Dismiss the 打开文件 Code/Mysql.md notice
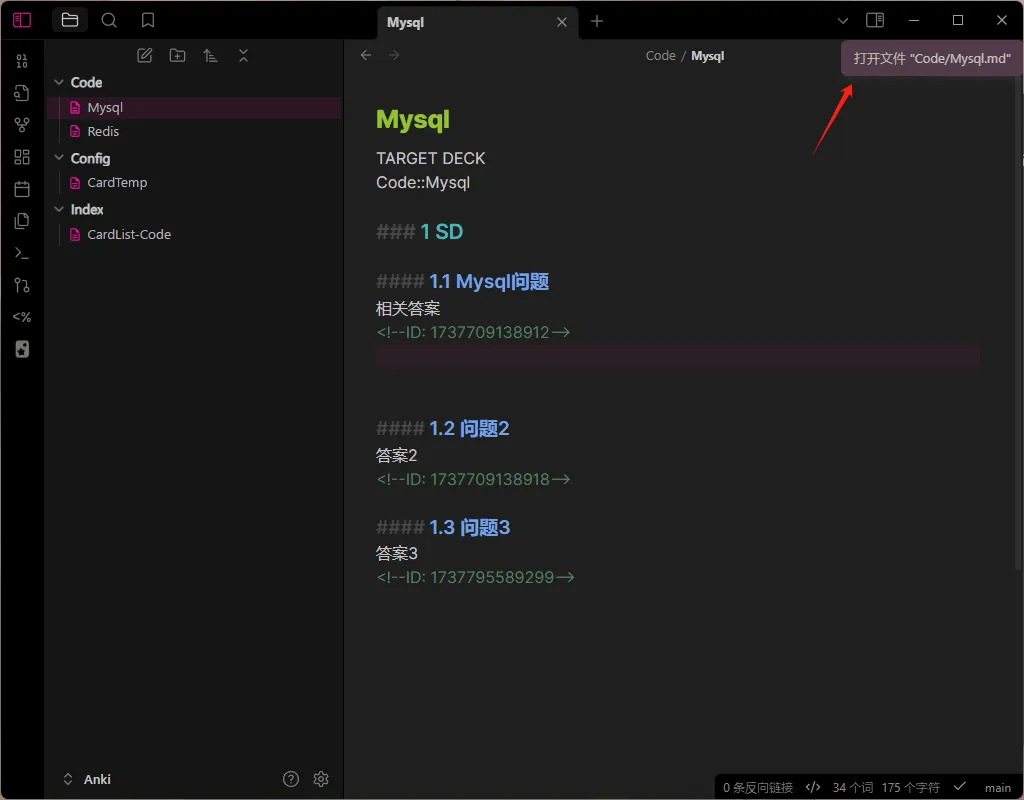 (931, 59)
